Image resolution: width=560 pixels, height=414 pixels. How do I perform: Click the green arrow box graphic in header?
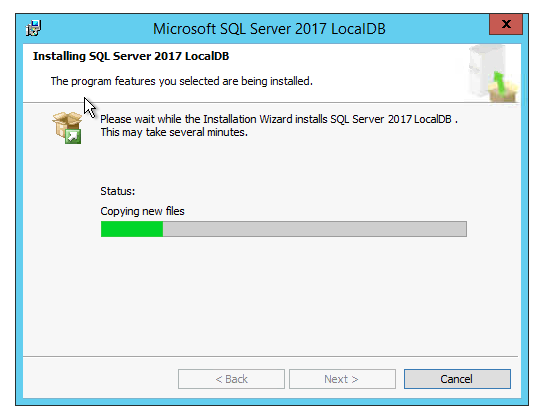494,74
